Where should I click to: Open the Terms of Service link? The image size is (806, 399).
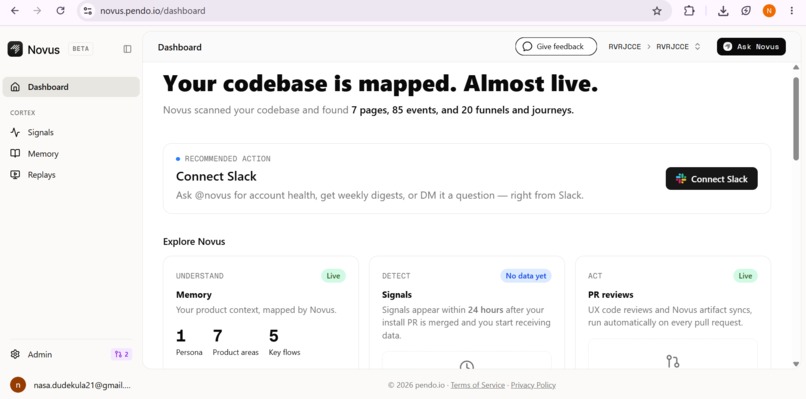coord(478,385)
